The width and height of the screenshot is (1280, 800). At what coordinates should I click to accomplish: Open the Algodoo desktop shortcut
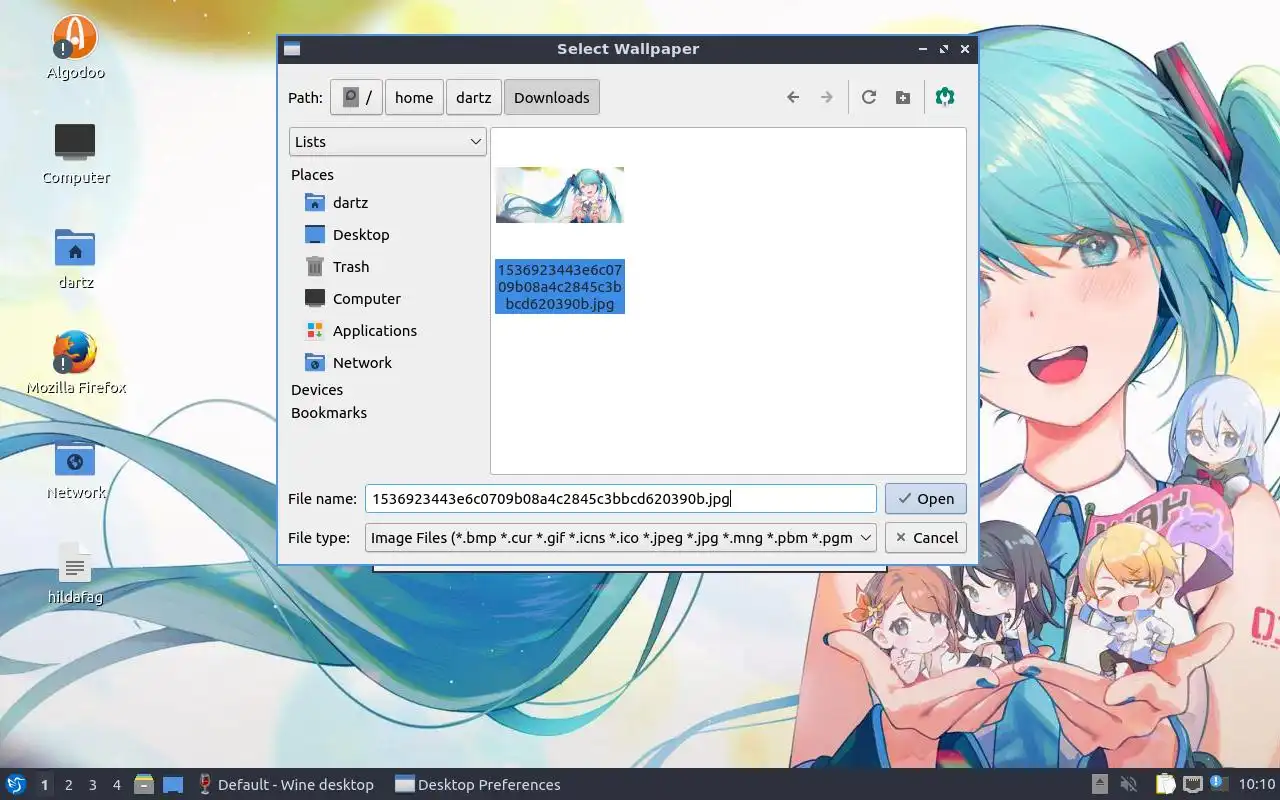pyautogui.click(x=75, y=47)
